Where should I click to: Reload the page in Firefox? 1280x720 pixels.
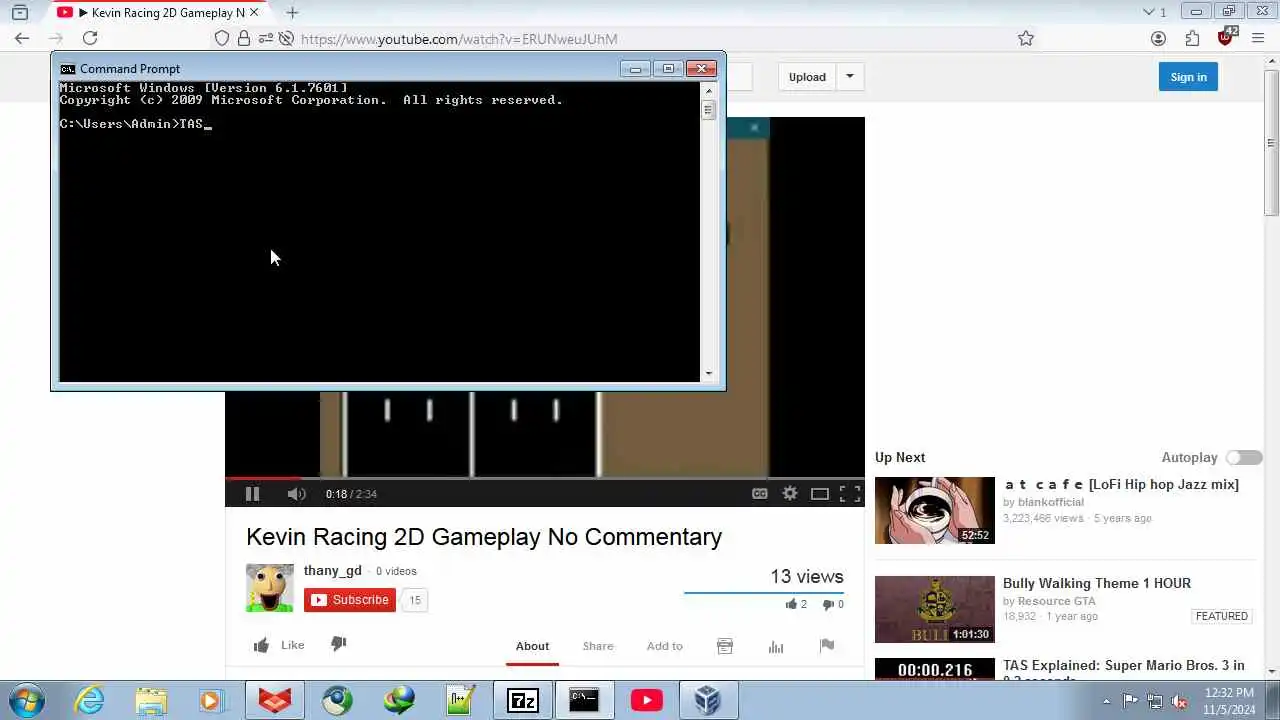tap(90, 38)
